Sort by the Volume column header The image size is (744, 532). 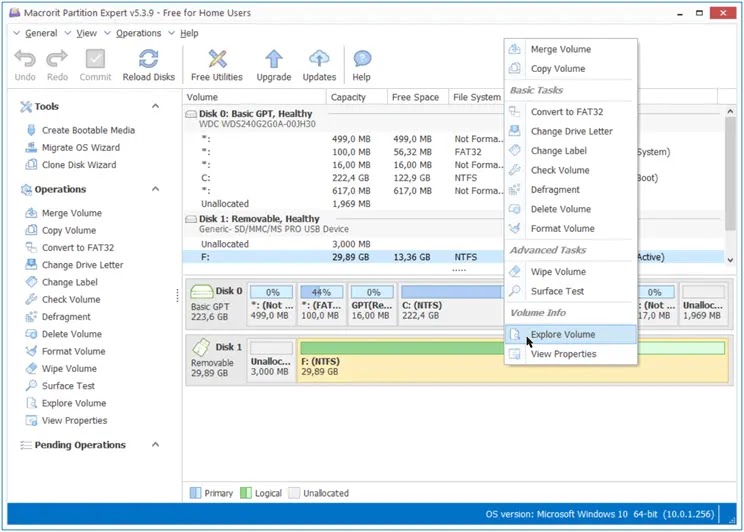(254, 97)
